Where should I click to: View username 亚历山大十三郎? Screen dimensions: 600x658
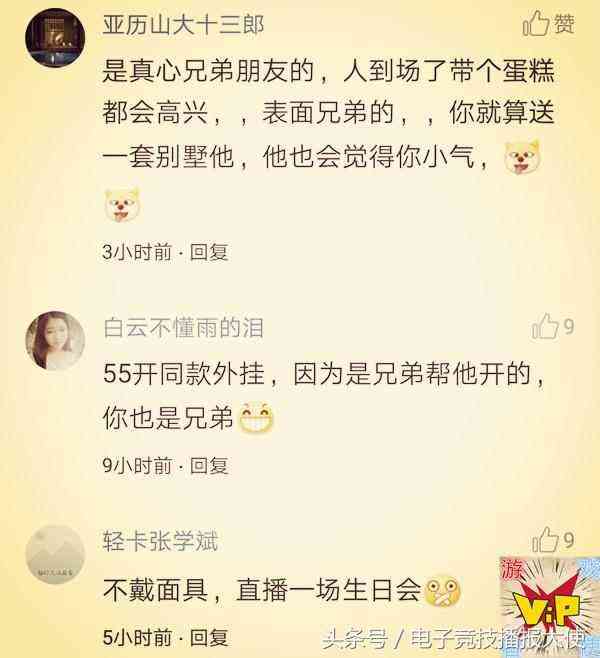tap(183, 24)
